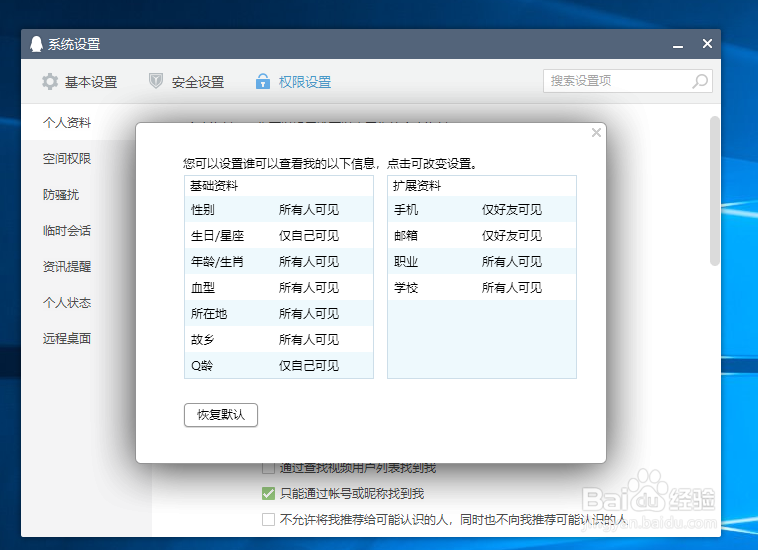Click the magnifier search icon

(x=700, y=81)
